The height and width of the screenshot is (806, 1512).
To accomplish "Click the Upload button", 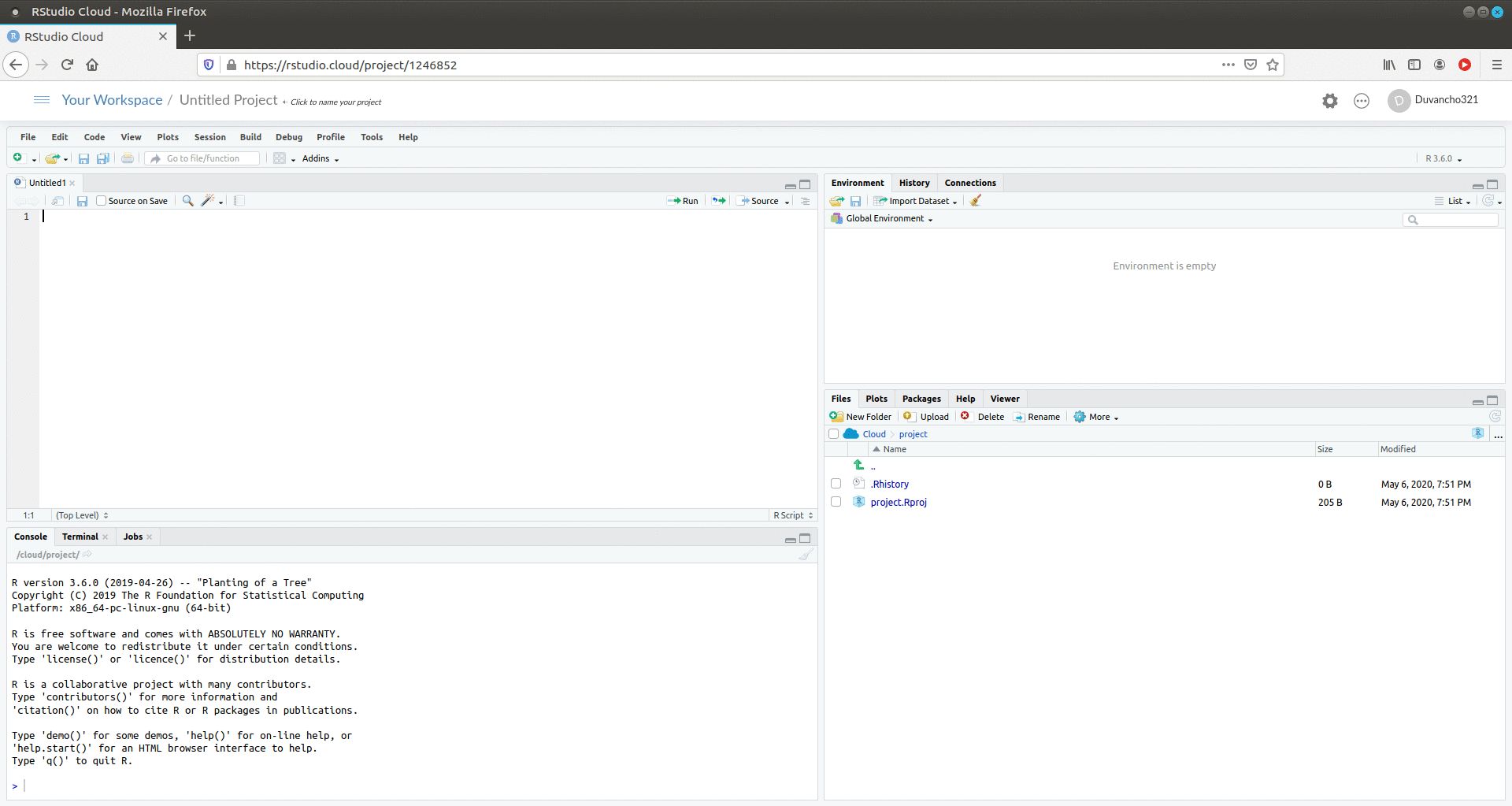I will 926,417.
